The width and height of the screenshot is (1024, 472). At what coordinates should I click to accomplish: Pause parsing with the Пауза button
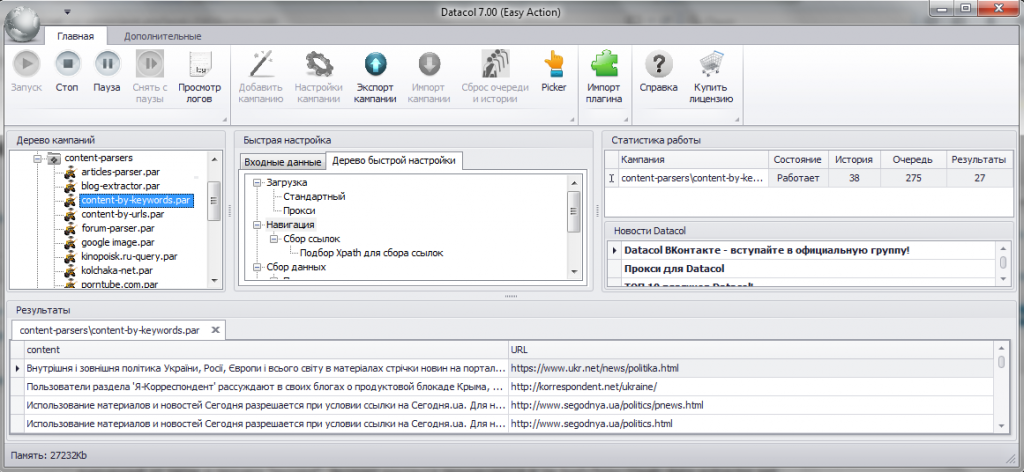pos(107,70)
